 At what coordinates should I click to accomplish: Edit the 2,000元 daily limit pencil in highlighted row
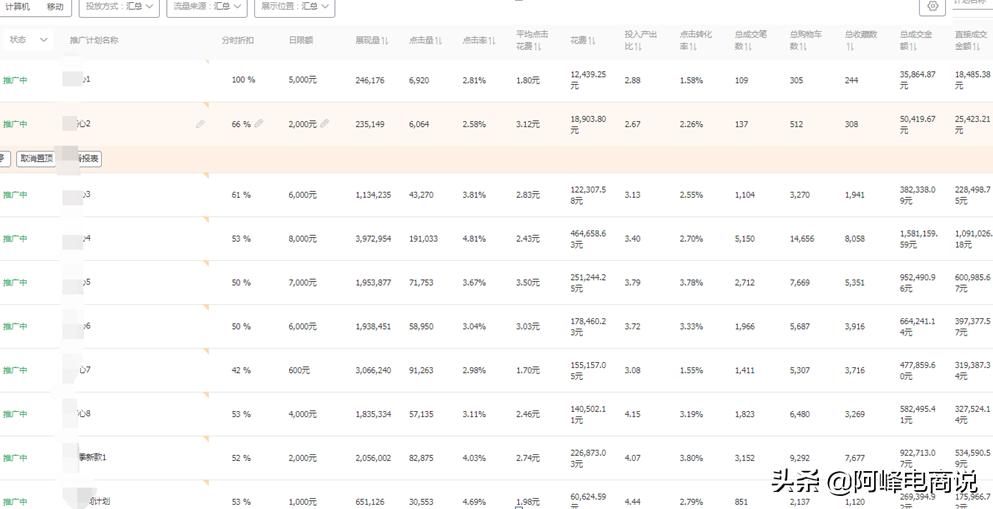pos(324,123)
